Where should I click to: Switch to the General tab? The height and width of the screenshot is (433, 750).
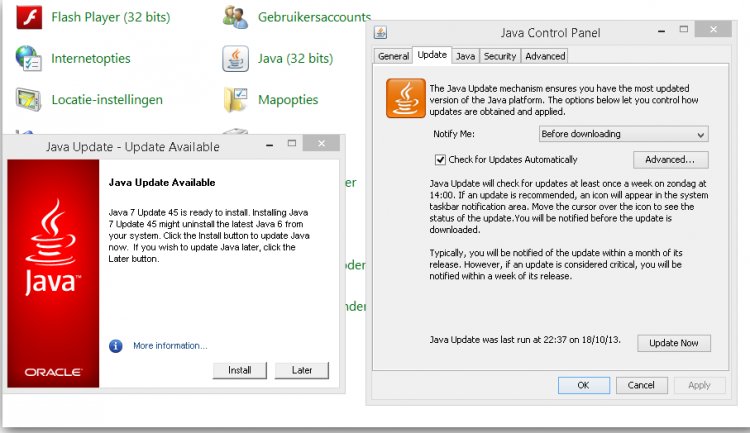[393, 56]
